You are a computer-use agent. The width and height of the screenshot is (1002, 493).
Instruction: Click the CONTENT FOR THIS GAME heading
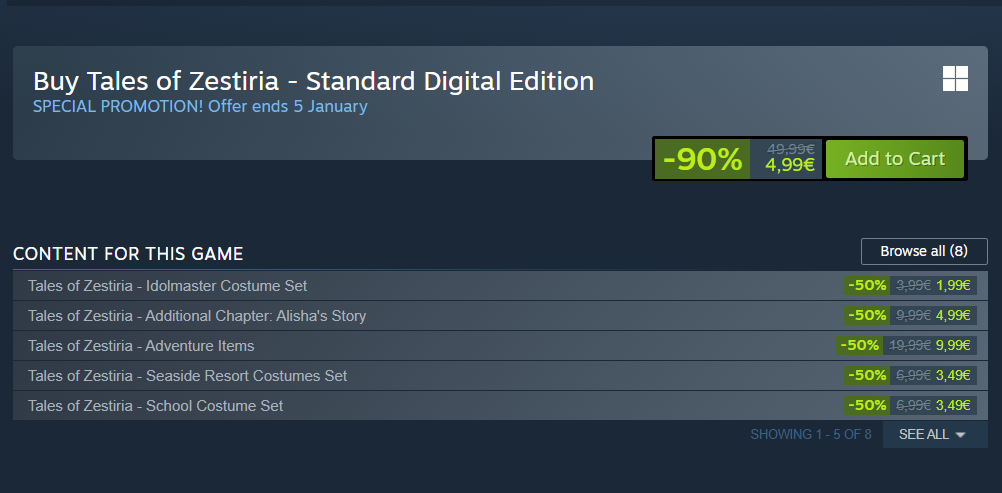128,254
